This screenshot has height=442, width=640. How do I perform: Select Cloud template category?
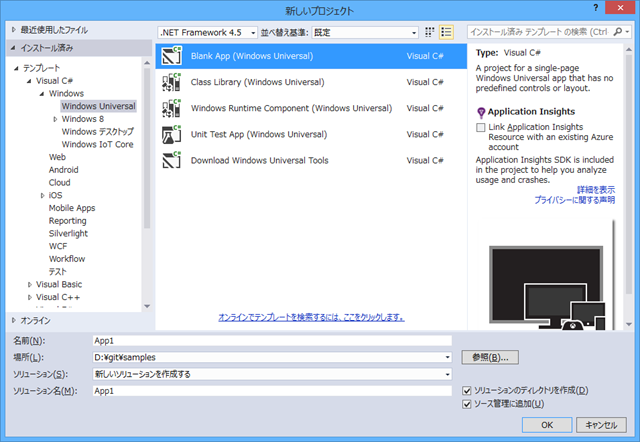click(x=60, y=182)
